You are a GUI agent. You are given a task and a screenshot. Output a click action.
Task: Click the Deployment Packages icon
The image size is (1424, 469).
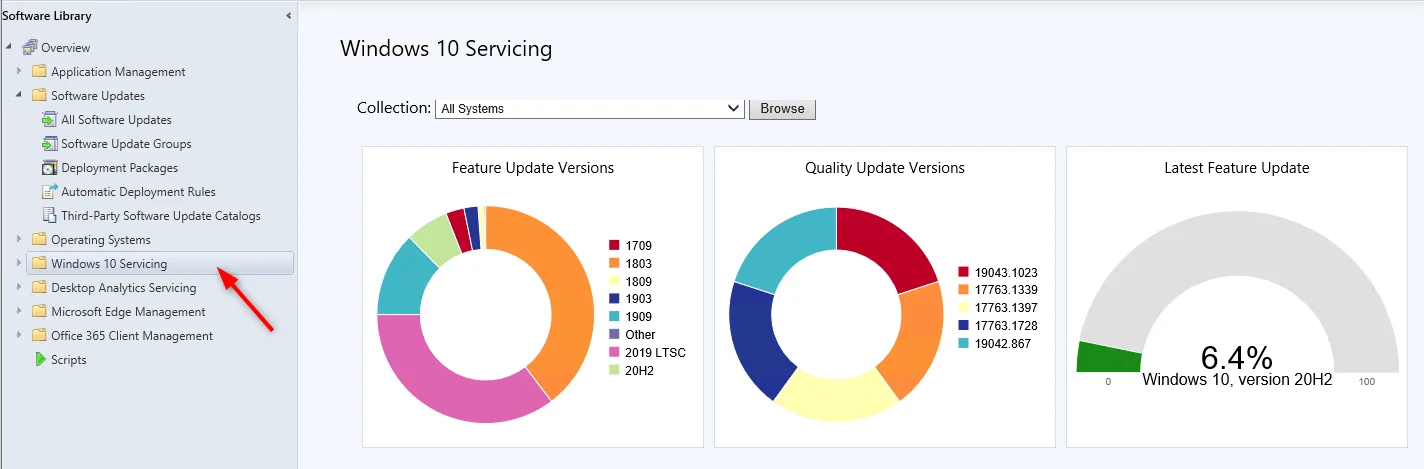point(50,168)
